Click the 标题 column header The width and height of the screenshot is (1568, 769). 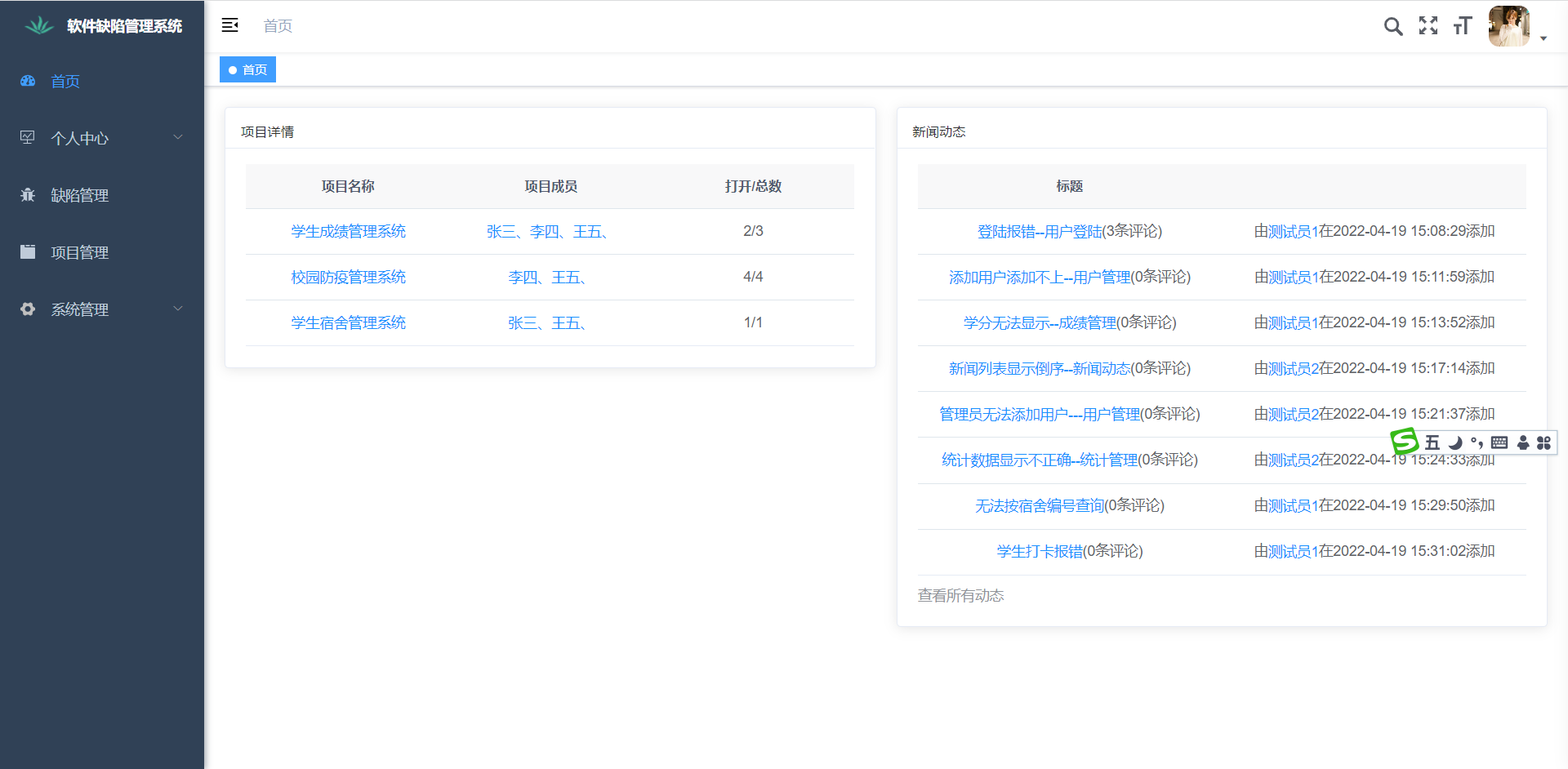(x=1069, y=186)
